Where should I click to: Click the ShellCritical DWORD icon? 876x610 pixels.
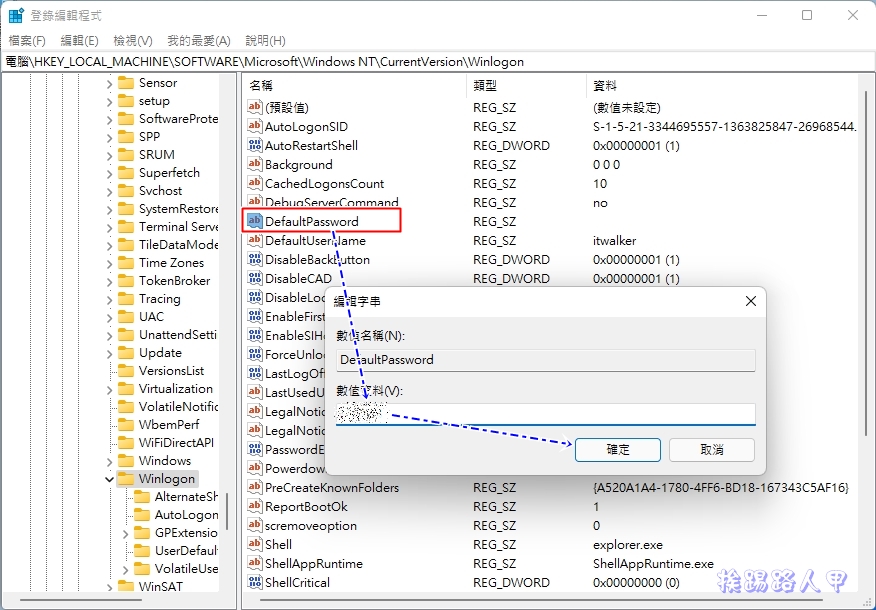[255, 582]
